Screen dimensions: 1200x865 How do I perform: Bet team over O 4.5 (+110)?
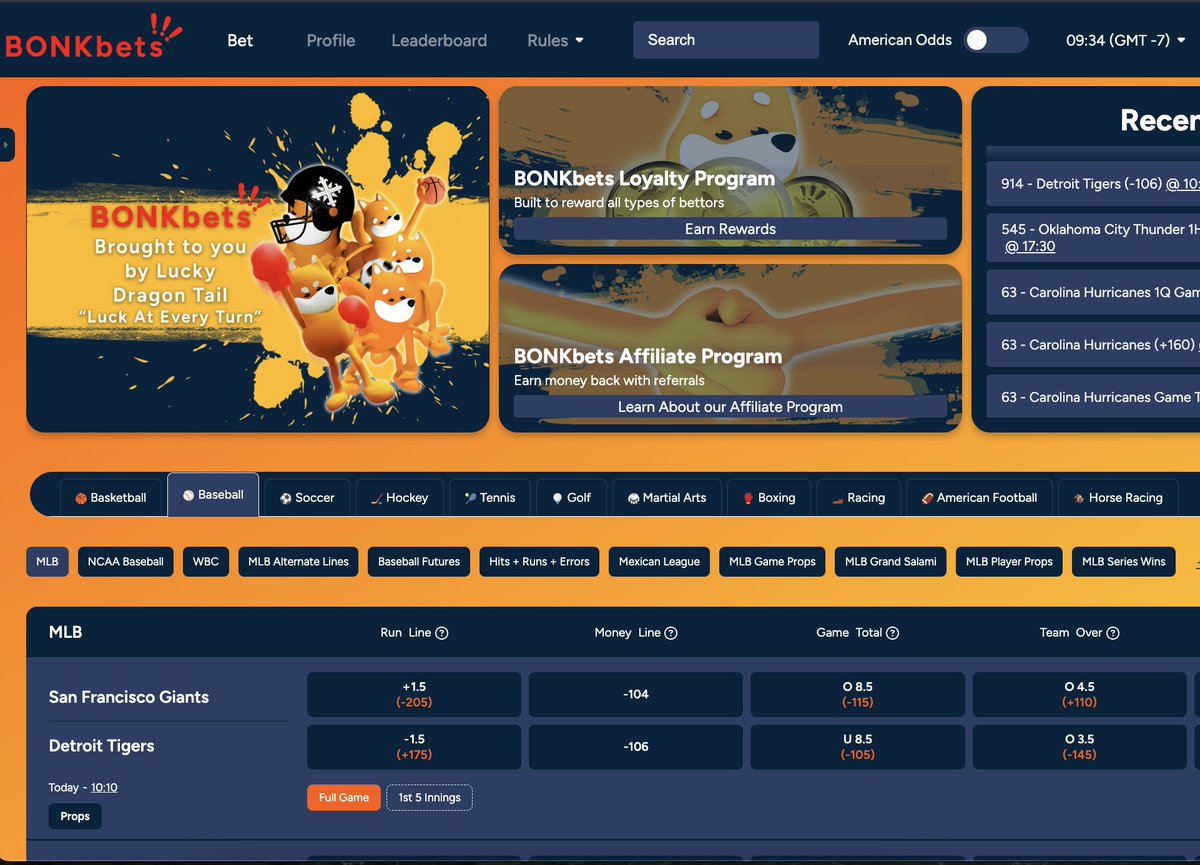pos(1080,694)
